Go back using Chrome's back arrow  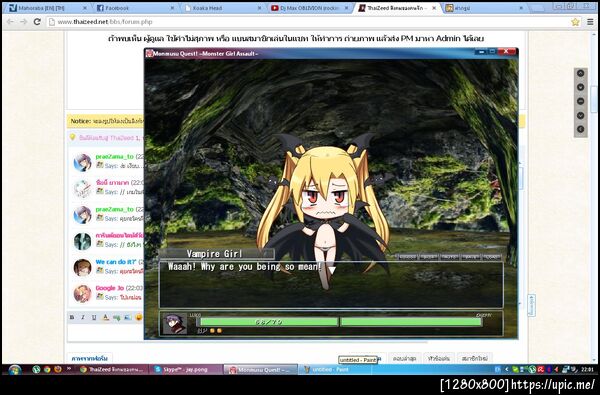10,22
